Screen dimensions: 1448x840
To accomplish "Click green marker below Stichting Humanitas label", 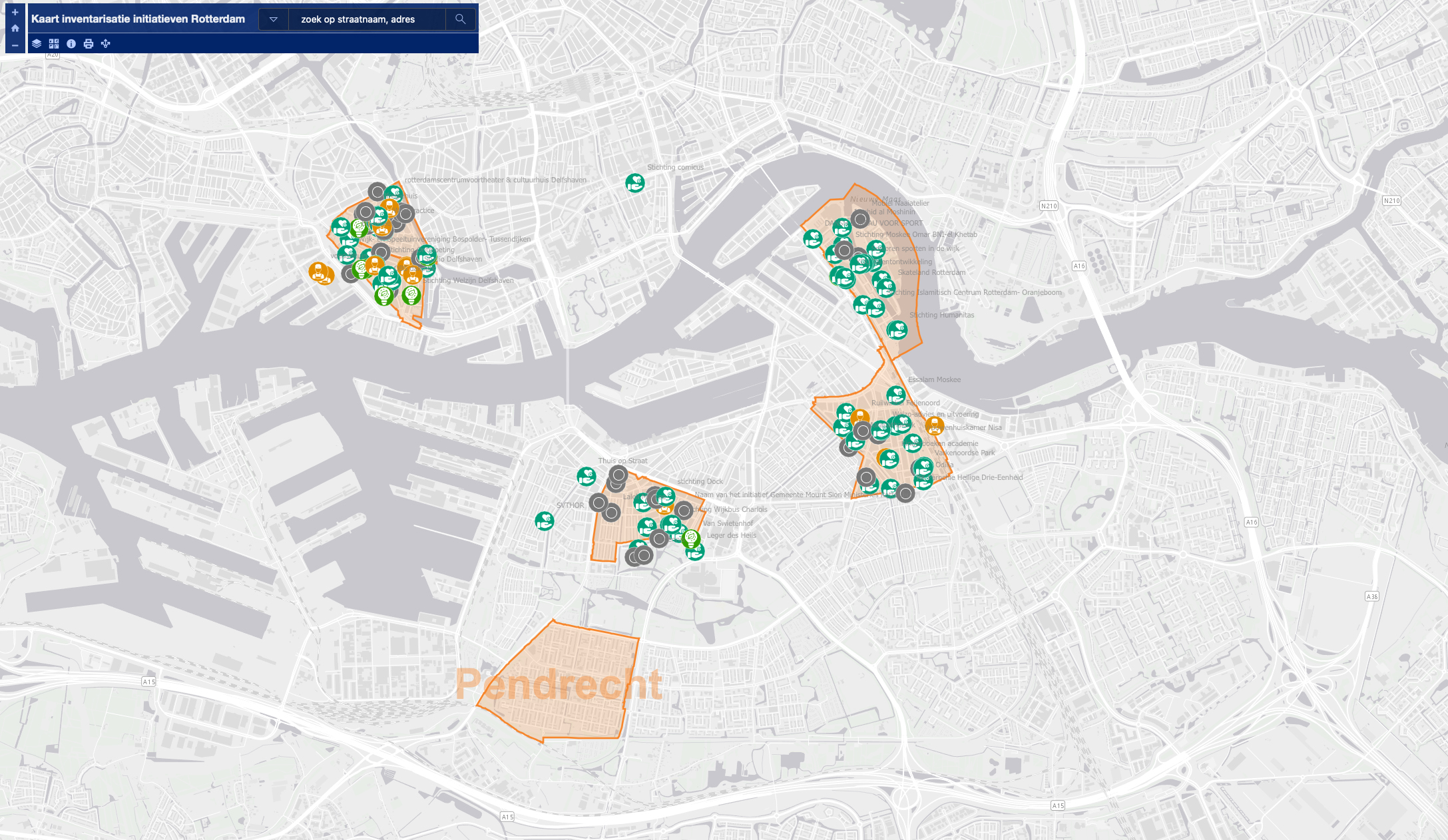I will tap(897, 329).
